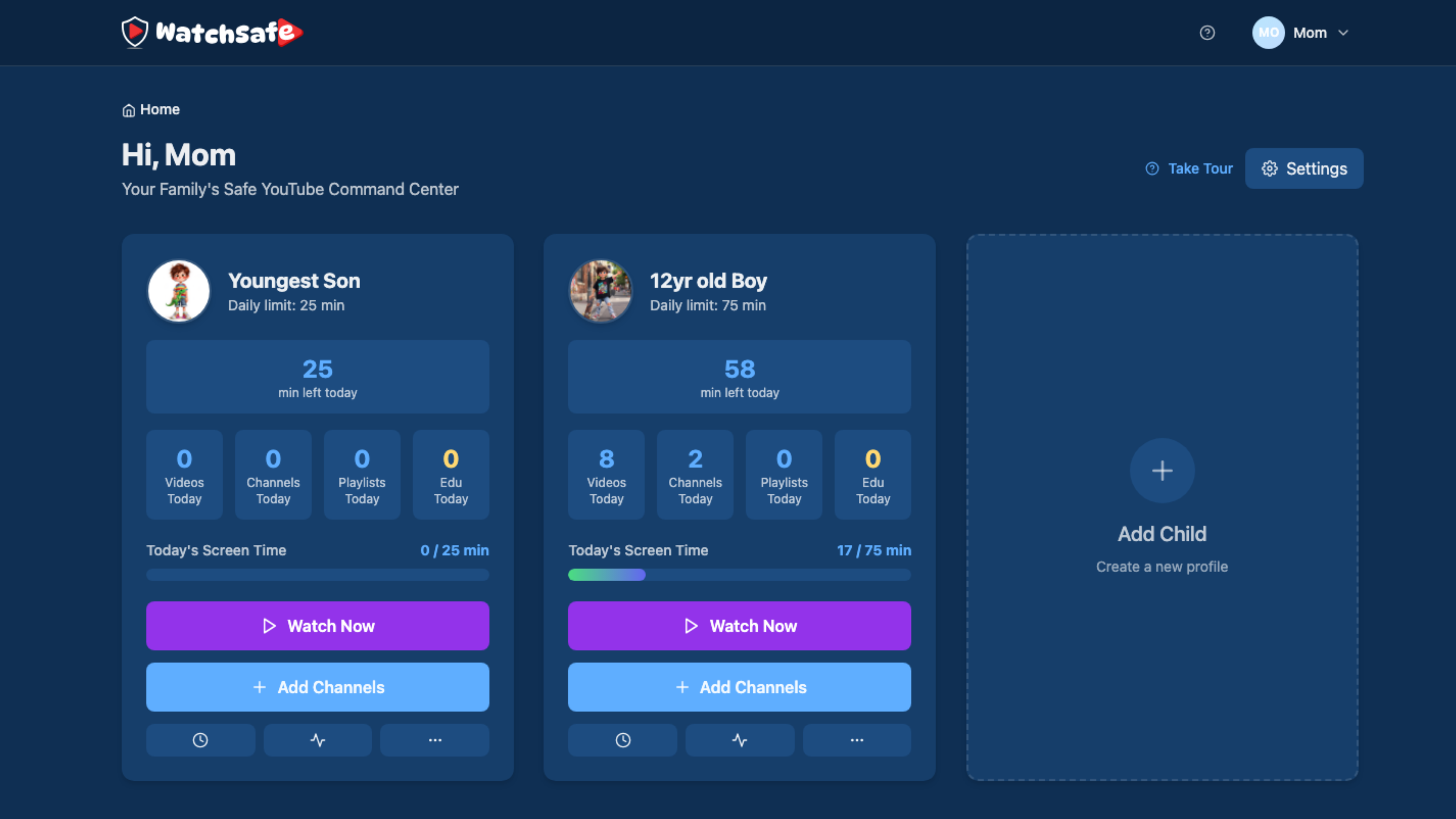Image resolution: width=1456 pixels, height=819 pixels.
Task: Open Settings button
Action: click(1304, 168)
